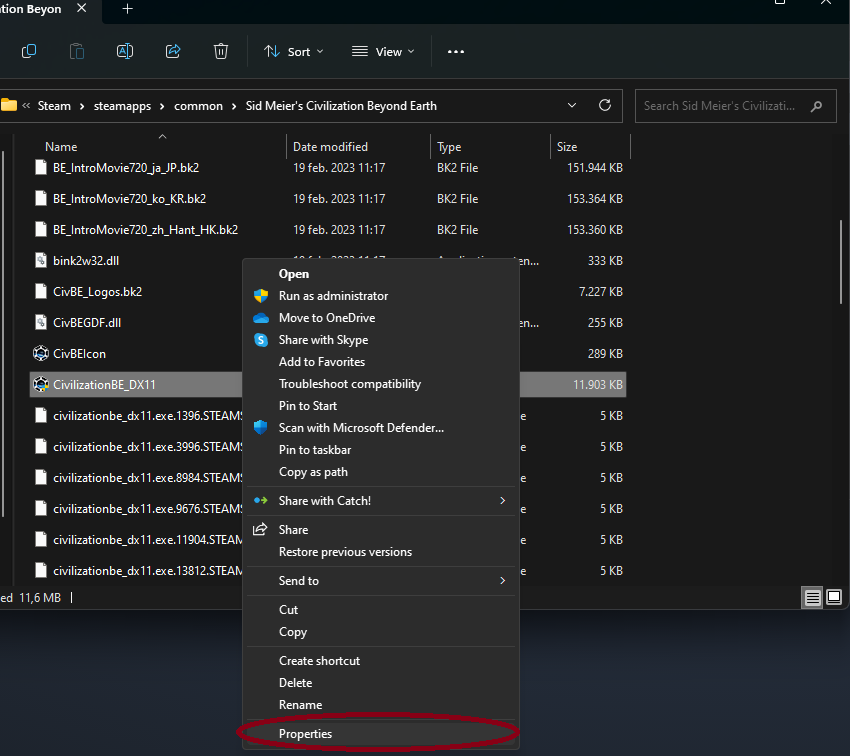Screen dimensions: 850x756
Task: Choose Delete in the context menu
Action: click(381, 682)
